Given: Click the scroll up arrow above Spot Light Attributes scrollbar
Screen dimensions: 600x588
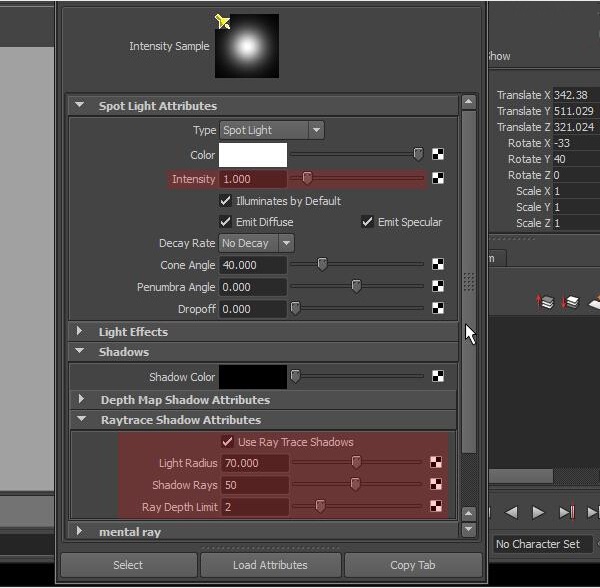Looking at the screenshot, I should point(469,101).
